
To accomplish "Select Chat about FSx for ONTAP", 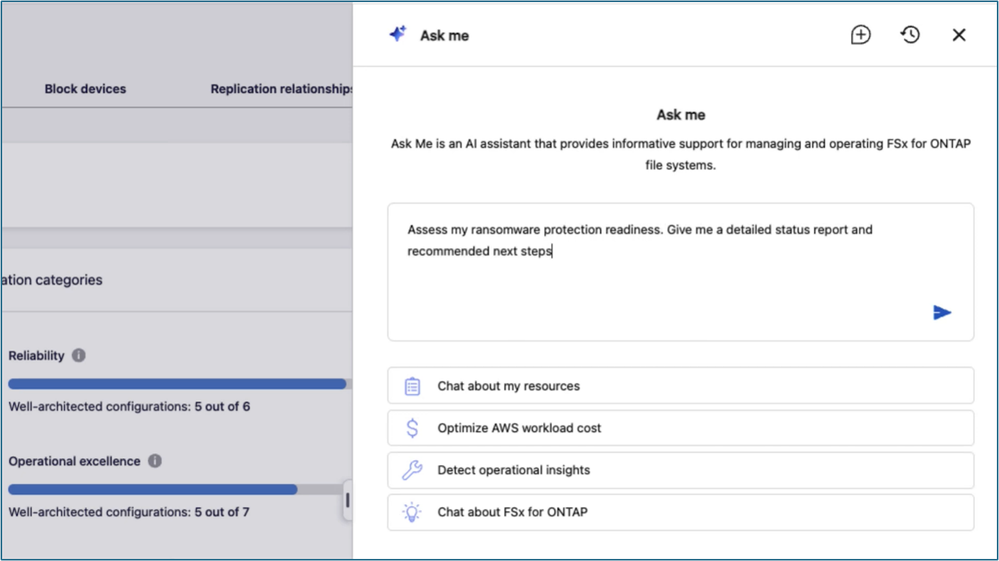I will [x=680, y=512].
